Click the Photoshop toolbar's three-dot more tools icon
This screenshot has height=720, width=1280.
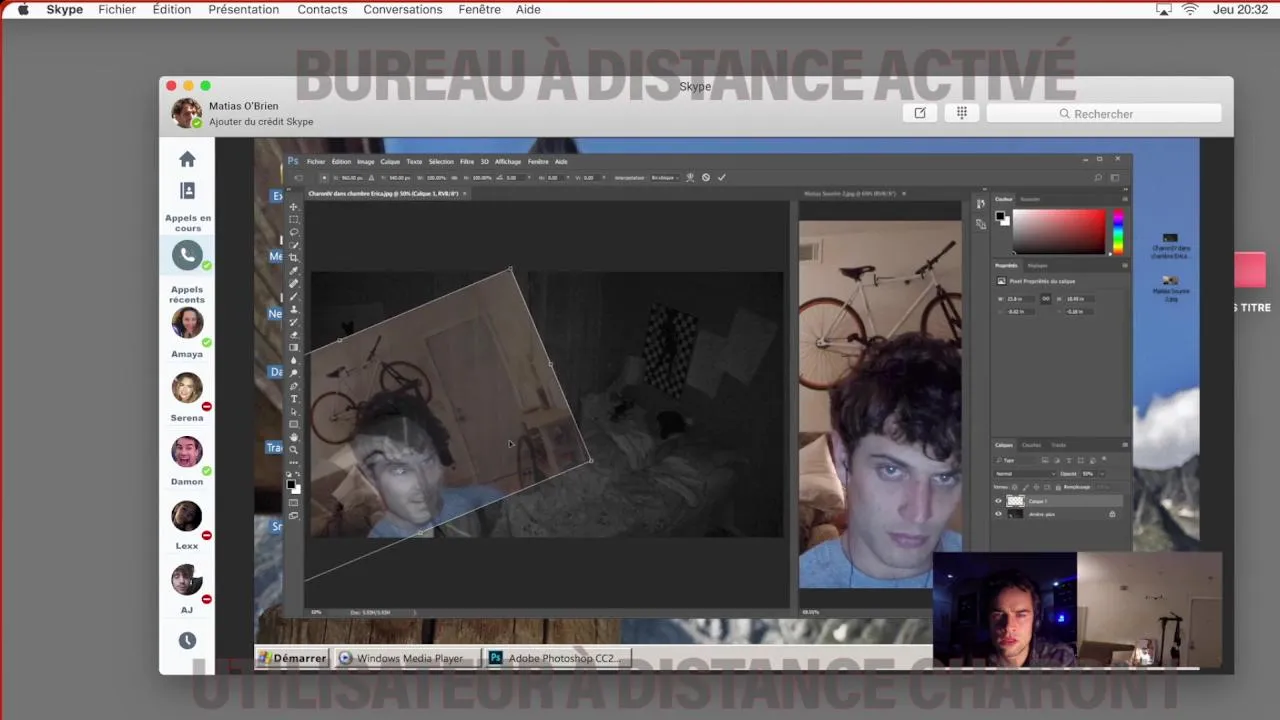pos(294,461)
